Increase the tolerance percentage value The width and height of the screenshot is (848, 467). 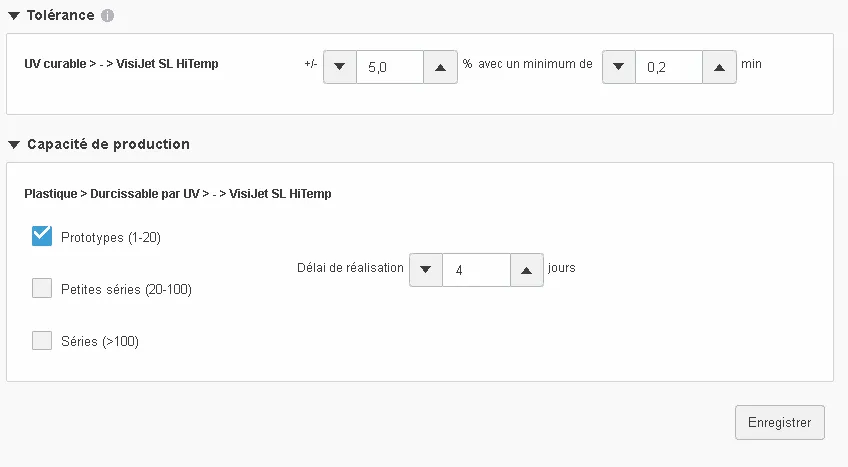440,66
